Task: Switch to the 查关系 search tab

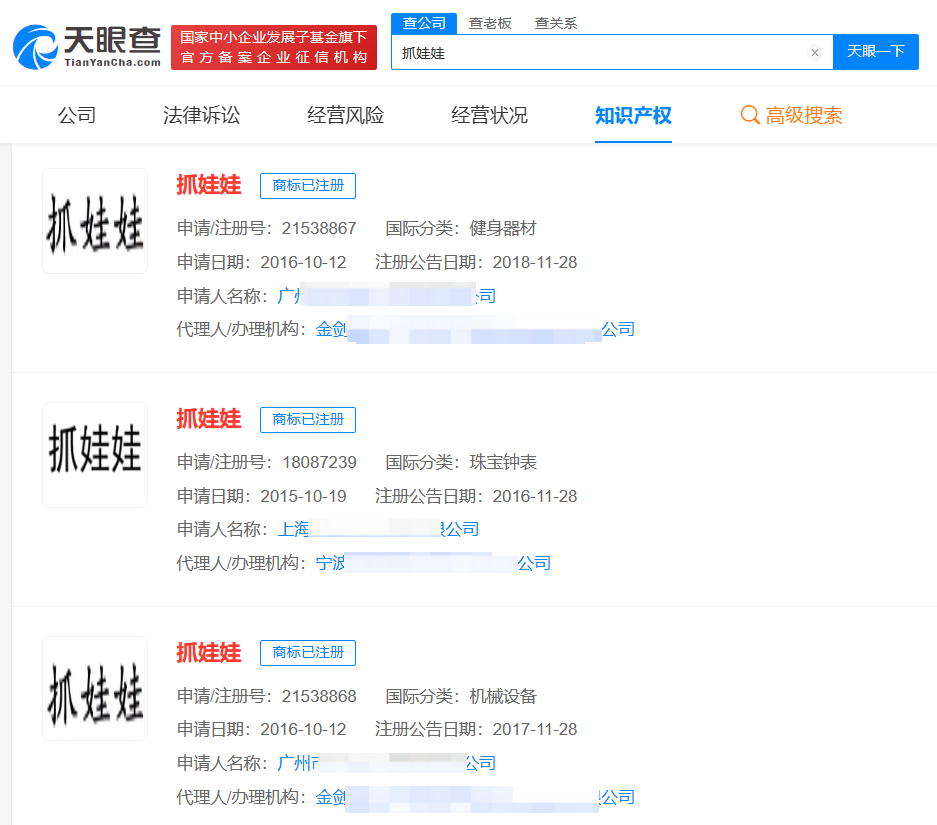Action: tap(556, 22)
